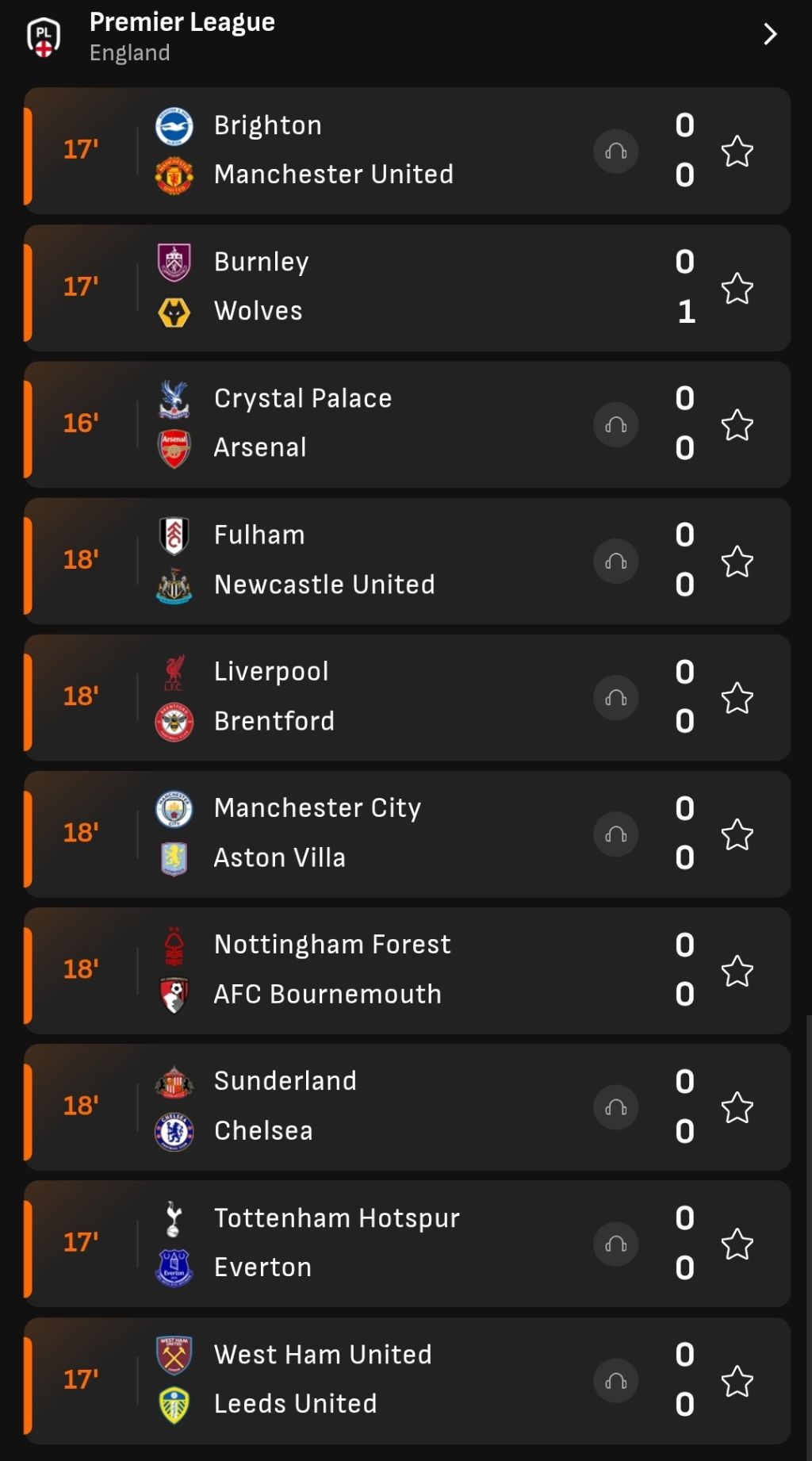Favorite the Burnley vs Wolves match

(737, 288)
